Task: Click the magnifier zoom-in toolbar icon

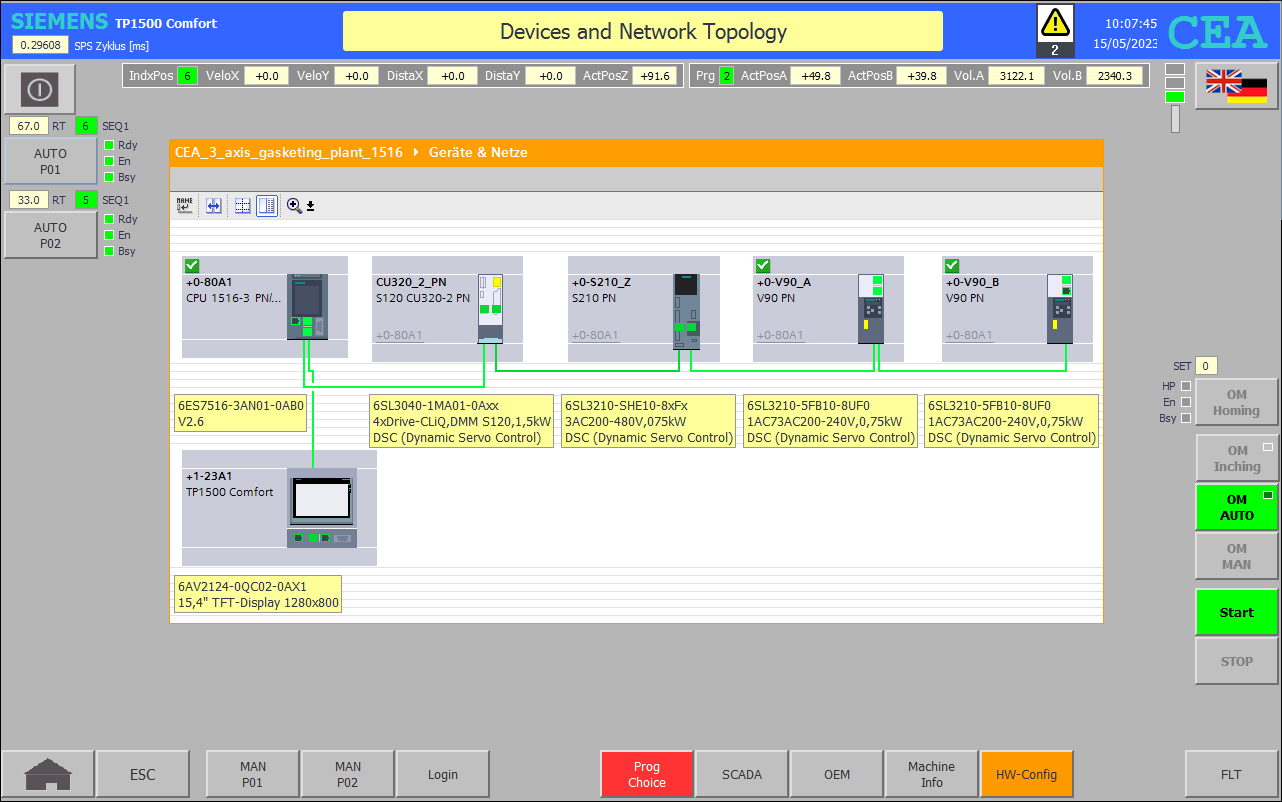Action: (x=294, y=205)
